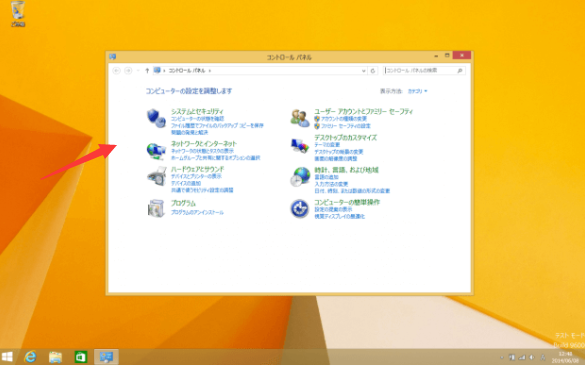Open the Network and Internet globe icon
This screenshot has height=366, width=585.
point(156,151)
